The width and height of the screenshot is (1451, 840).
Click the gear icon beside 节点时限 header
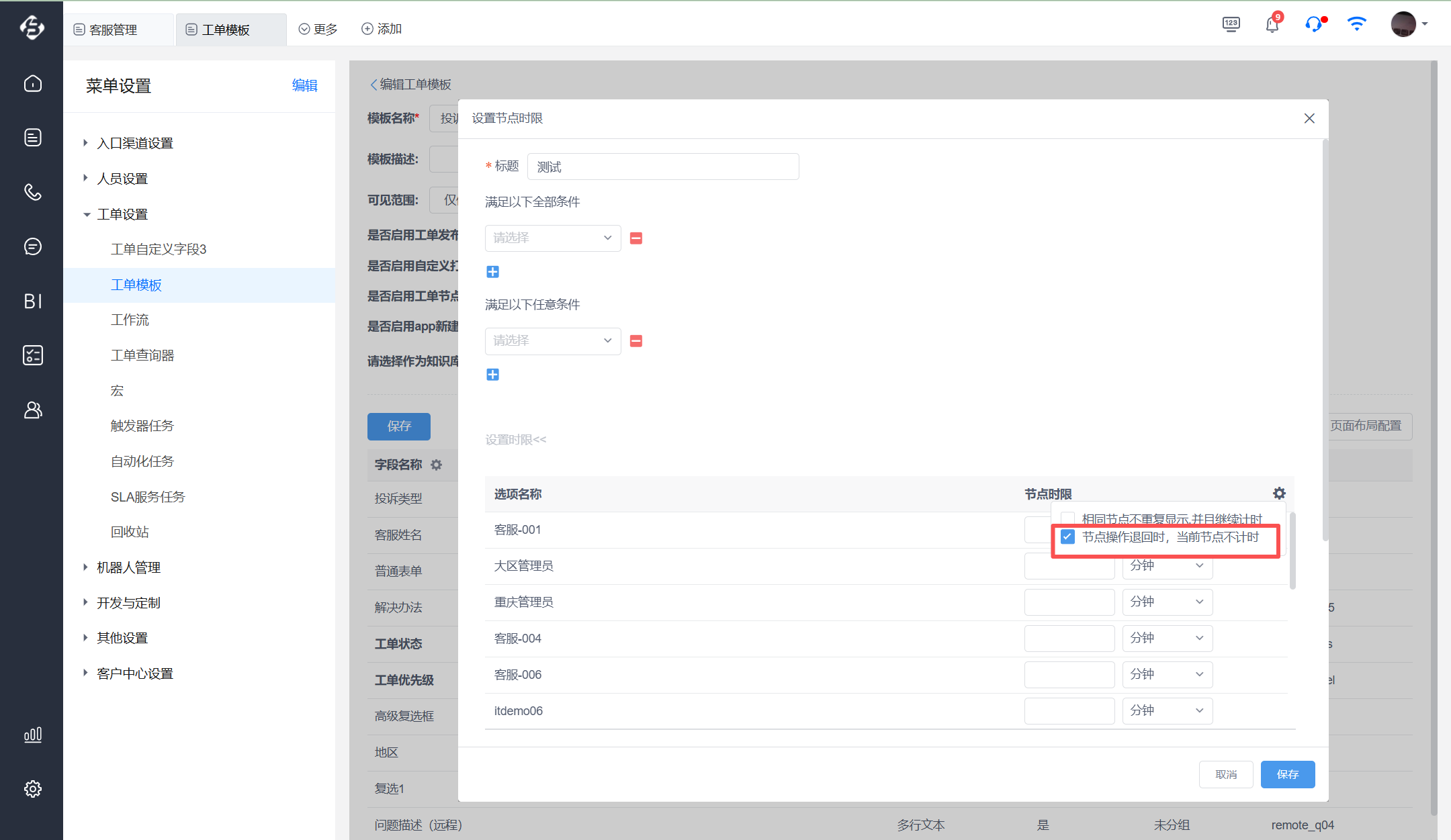[x=1279, y=494]
